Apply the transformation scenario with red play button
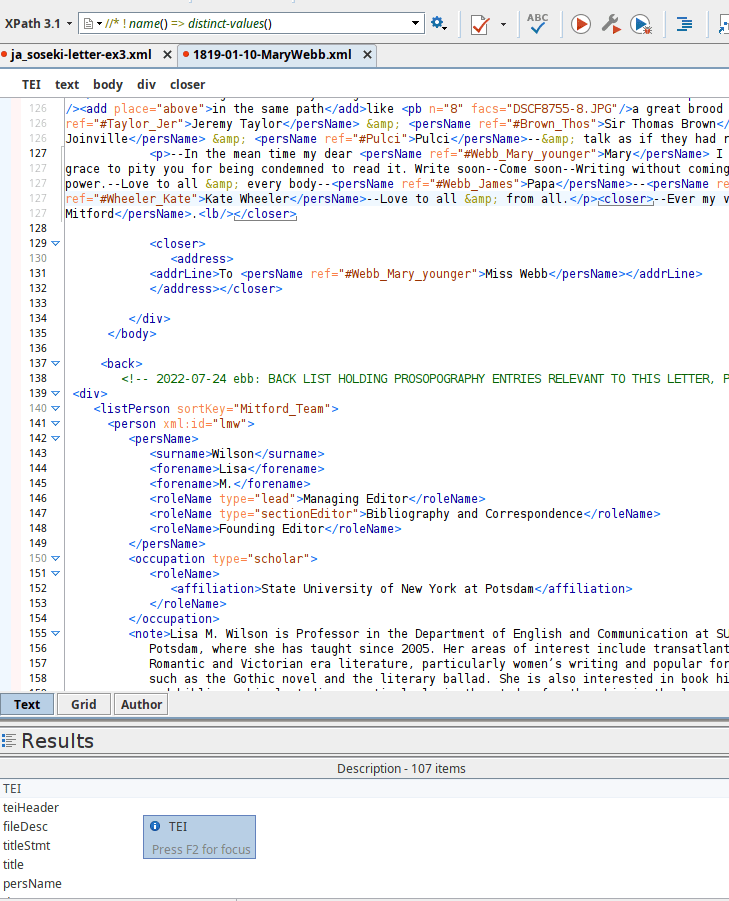Screen dimensions: 729x901 tap(581, 24)
